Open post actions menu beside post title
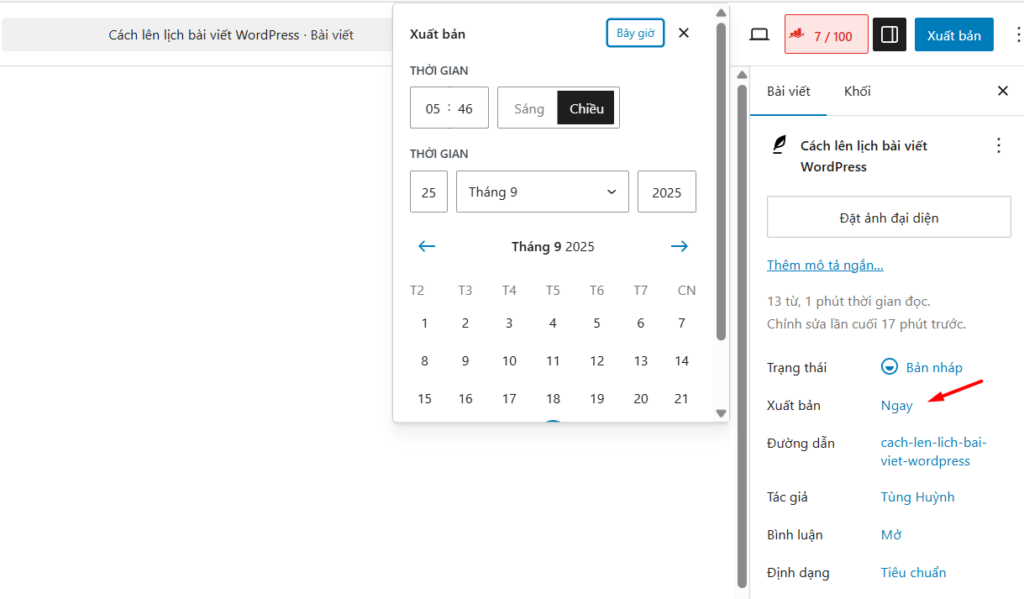 (999, 145)
